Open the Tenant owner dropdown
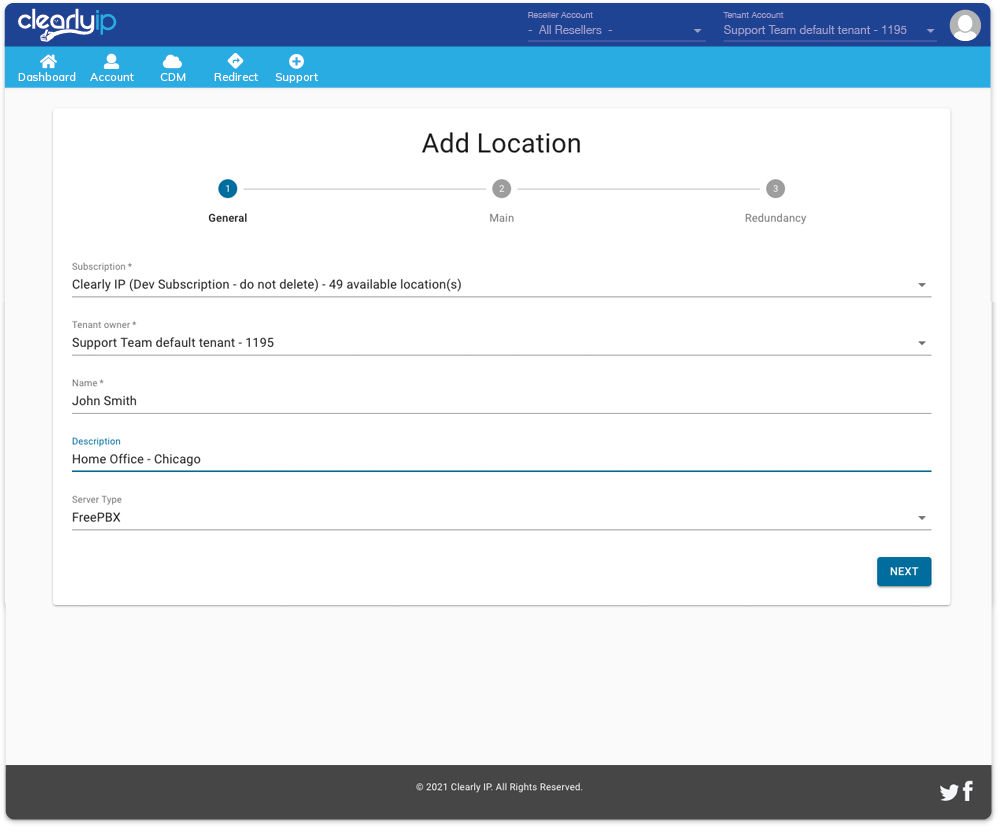The image size is (1000, 834). point(500,343)
